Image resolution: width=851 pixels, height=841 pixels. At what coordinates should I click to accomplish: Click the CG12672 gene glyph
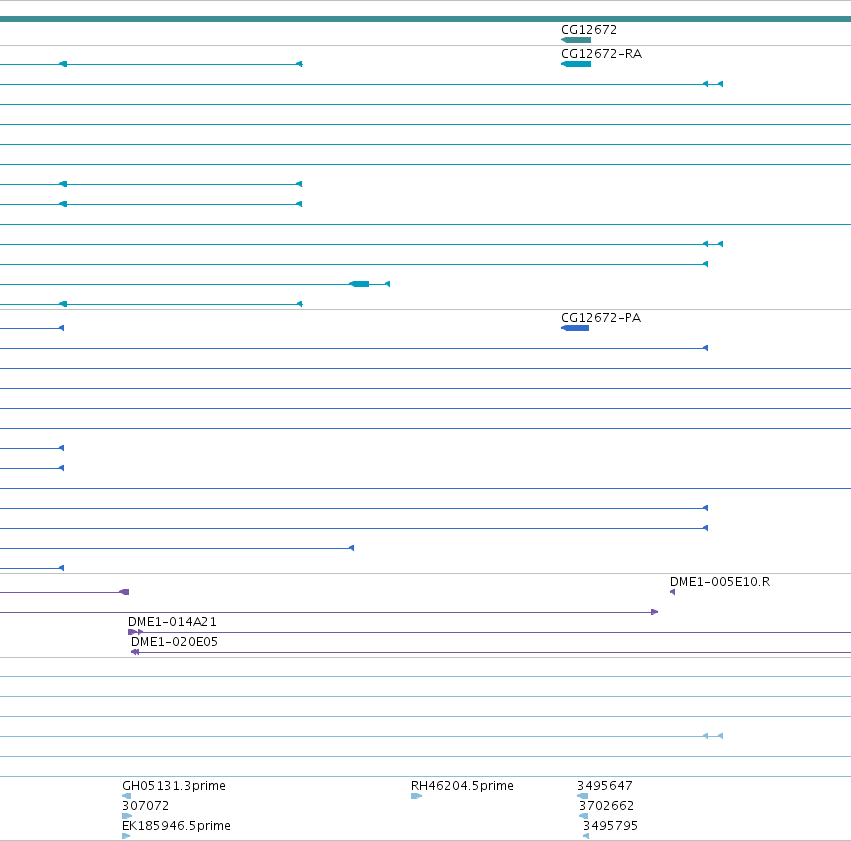click(x=576, y=40)
